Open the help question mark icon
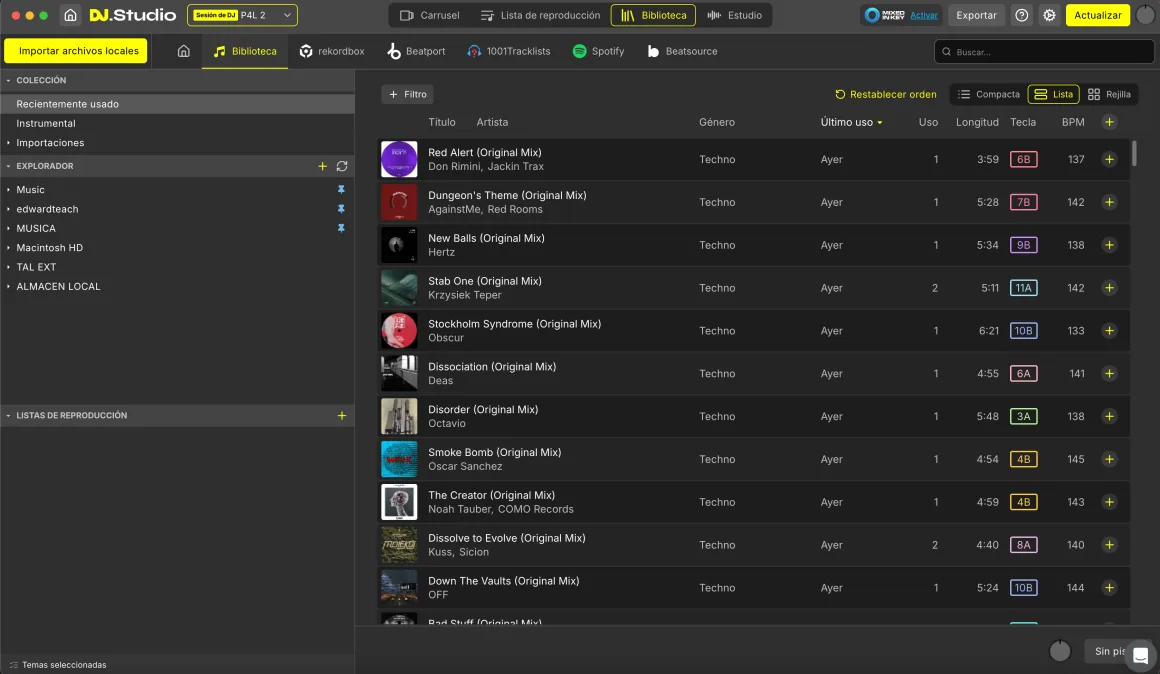The image size is (1160, 674). coord(1022,15)
